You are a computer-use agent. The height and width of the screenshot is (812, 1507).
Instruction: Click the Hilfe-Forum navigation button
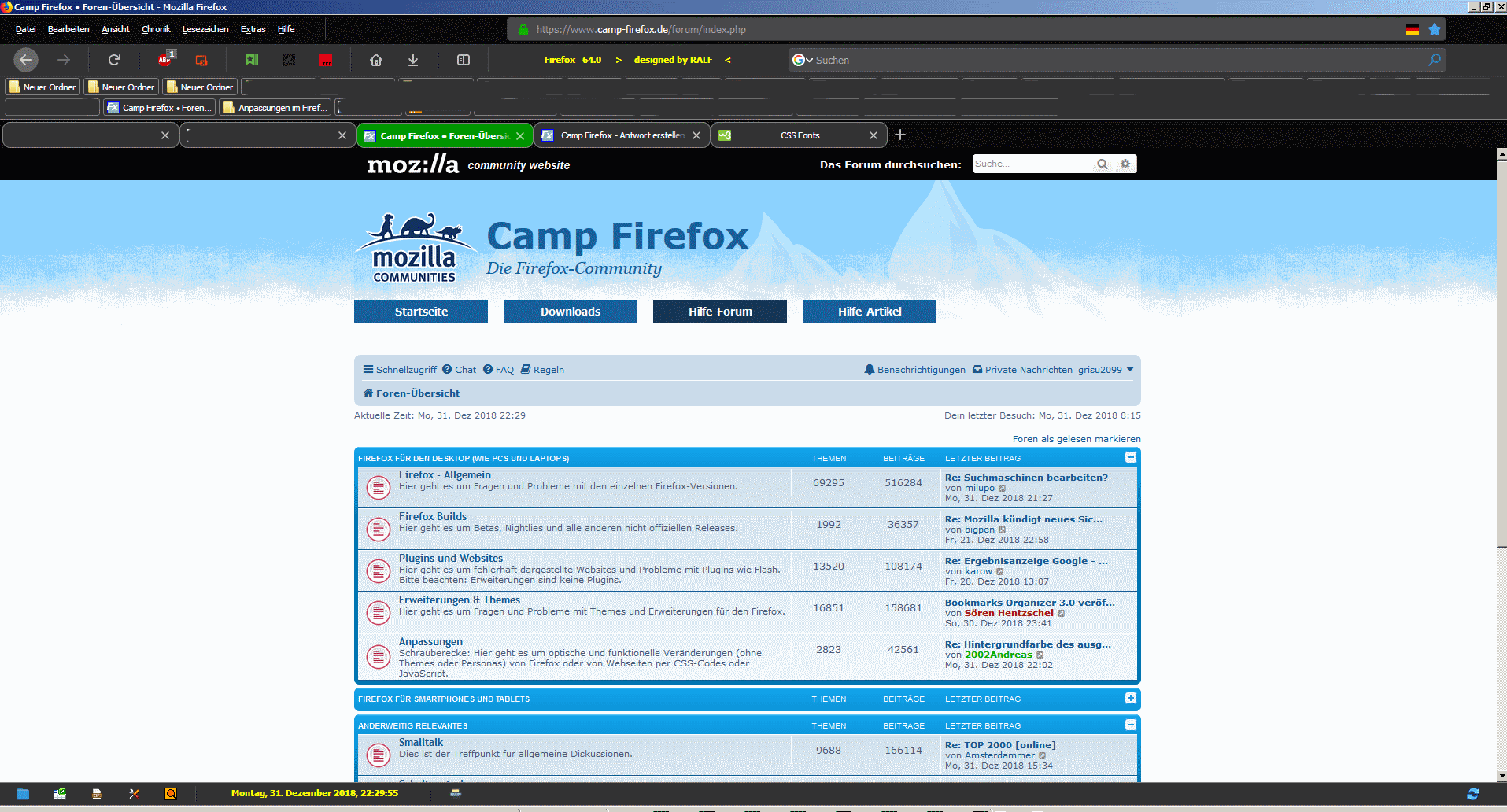pyautogui.click(x=720, y=312)
